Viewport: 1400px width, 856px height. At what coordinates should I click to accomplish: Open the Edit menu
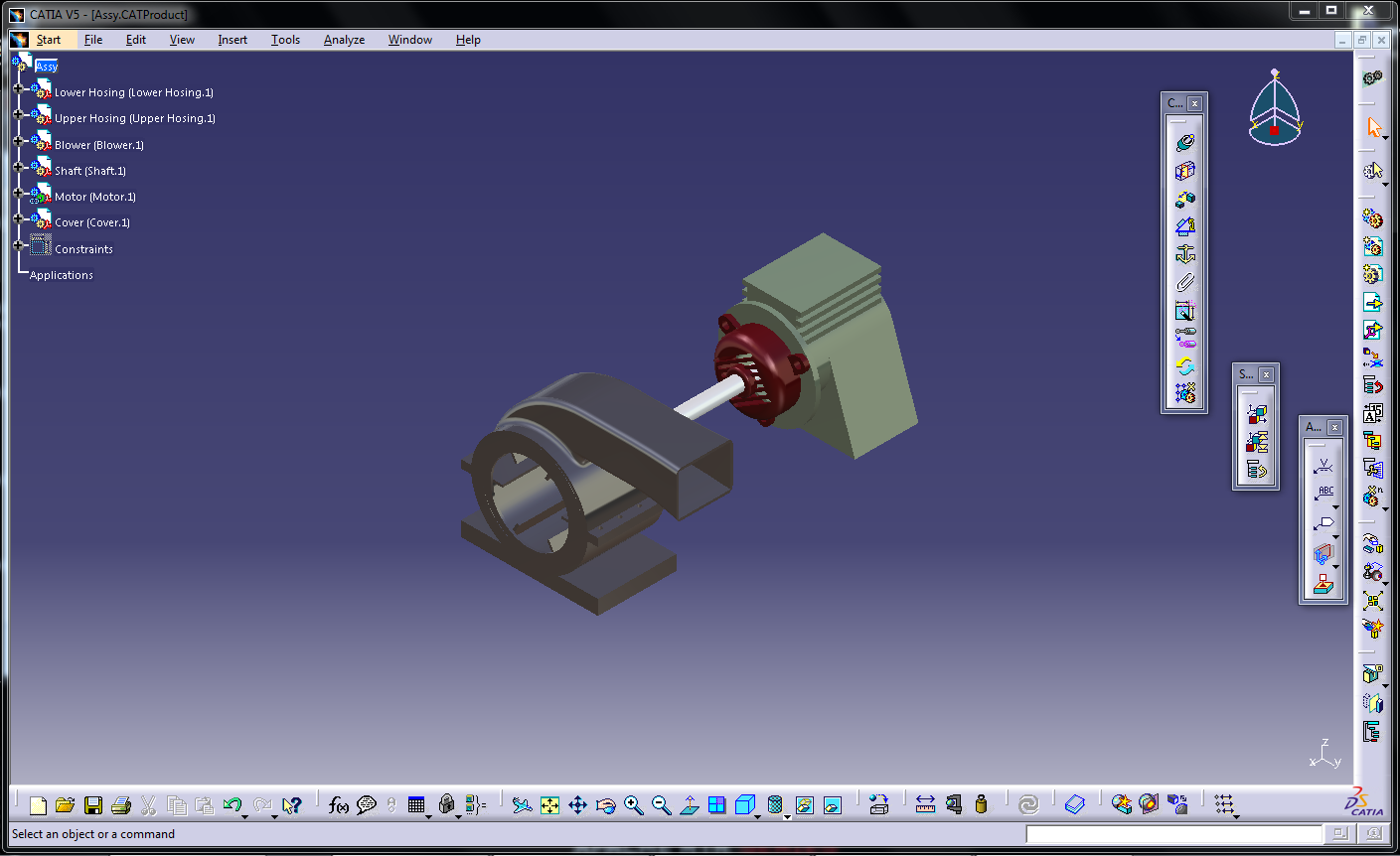pos(136,40)
